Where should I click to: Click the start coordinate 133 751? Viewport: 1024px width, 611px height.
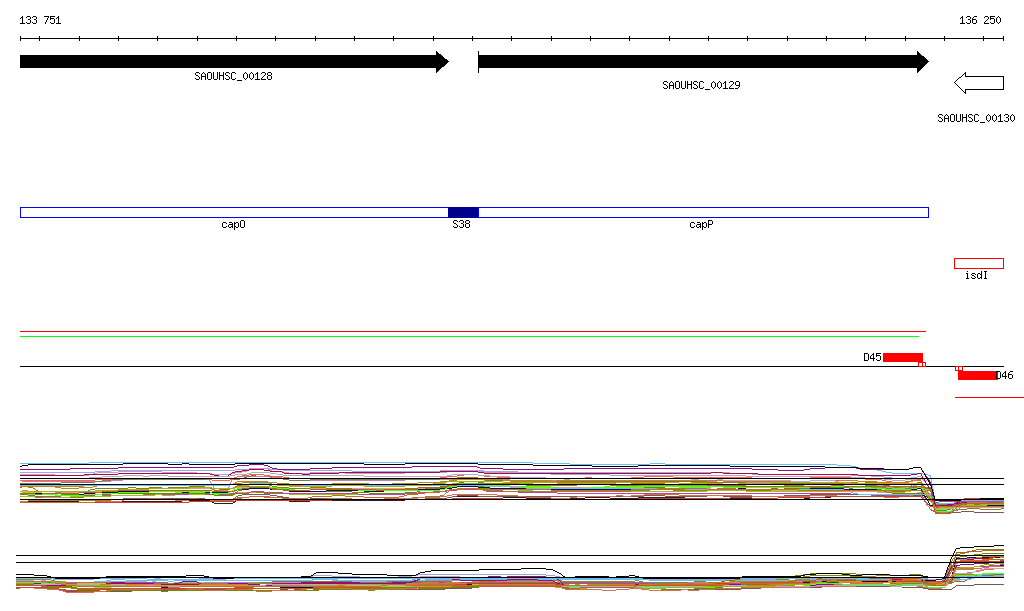(x=41, y=20)
